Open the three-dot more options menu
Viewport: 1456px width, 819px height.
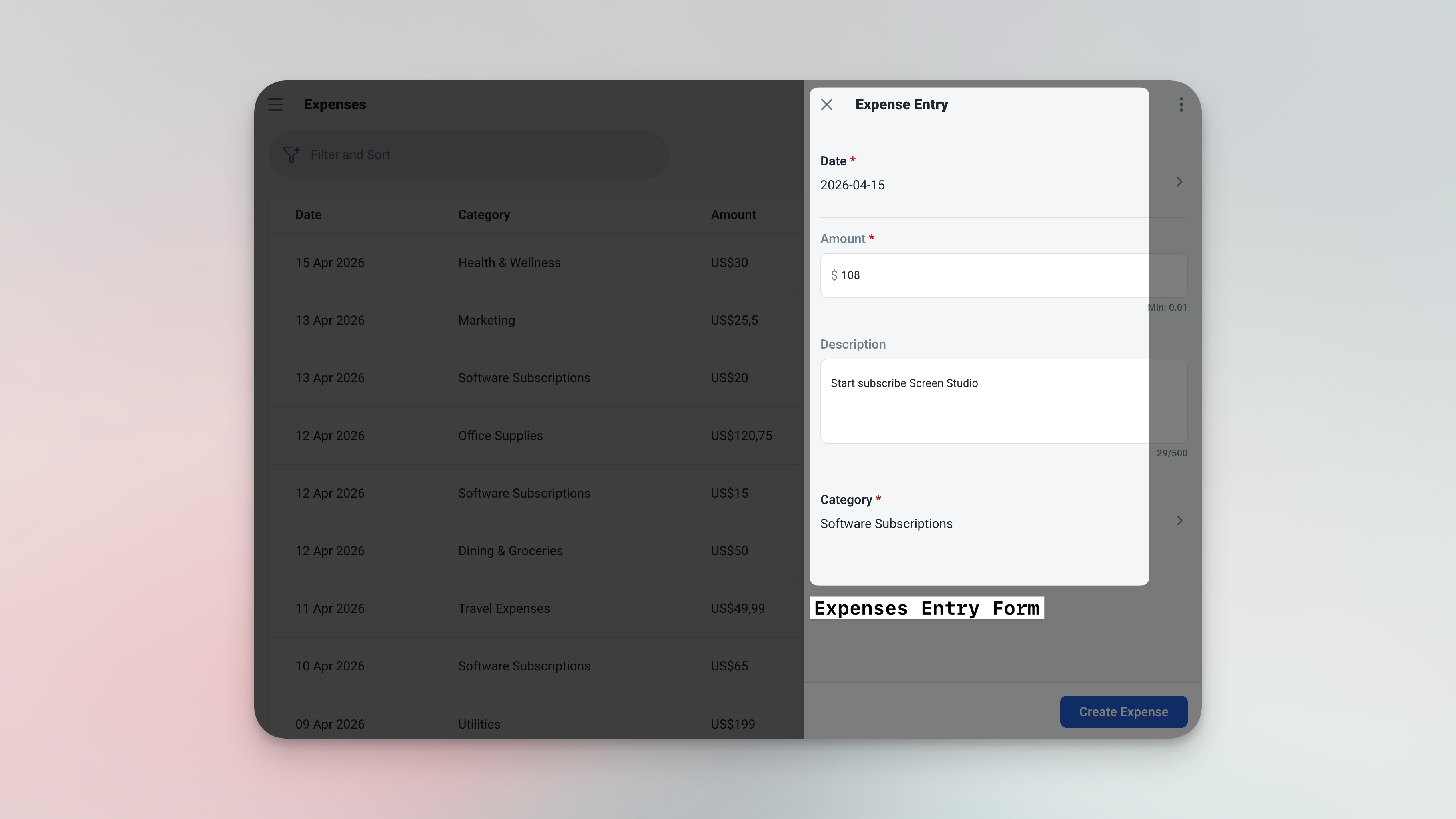pyautogui.click(x=1181, y=104)
